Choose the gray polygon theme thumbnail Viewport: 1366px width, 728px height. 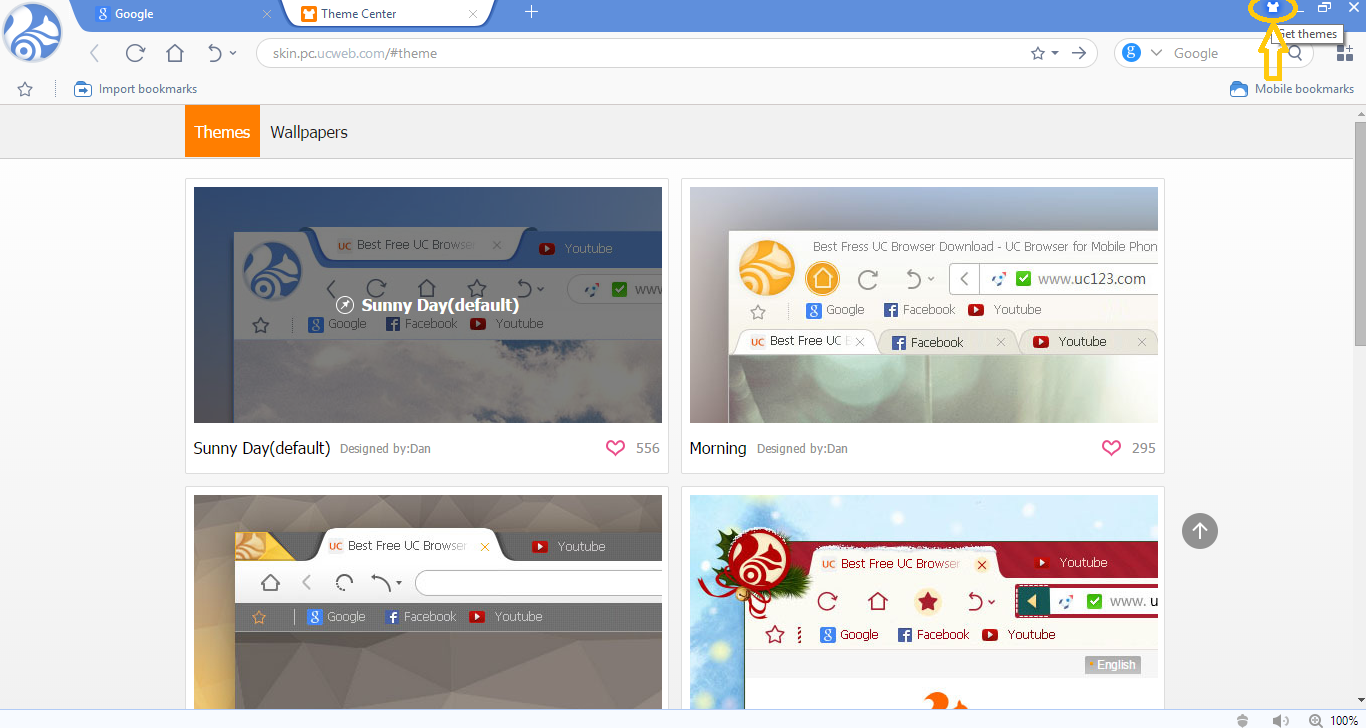[428, 602]
